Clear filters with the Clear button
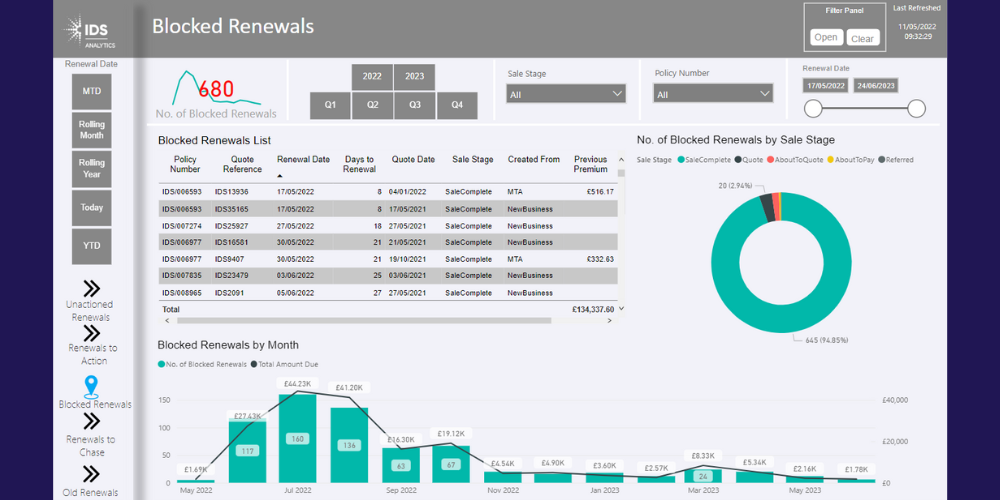The height and width of the screenshot is (500, 1000). point(862,39)
